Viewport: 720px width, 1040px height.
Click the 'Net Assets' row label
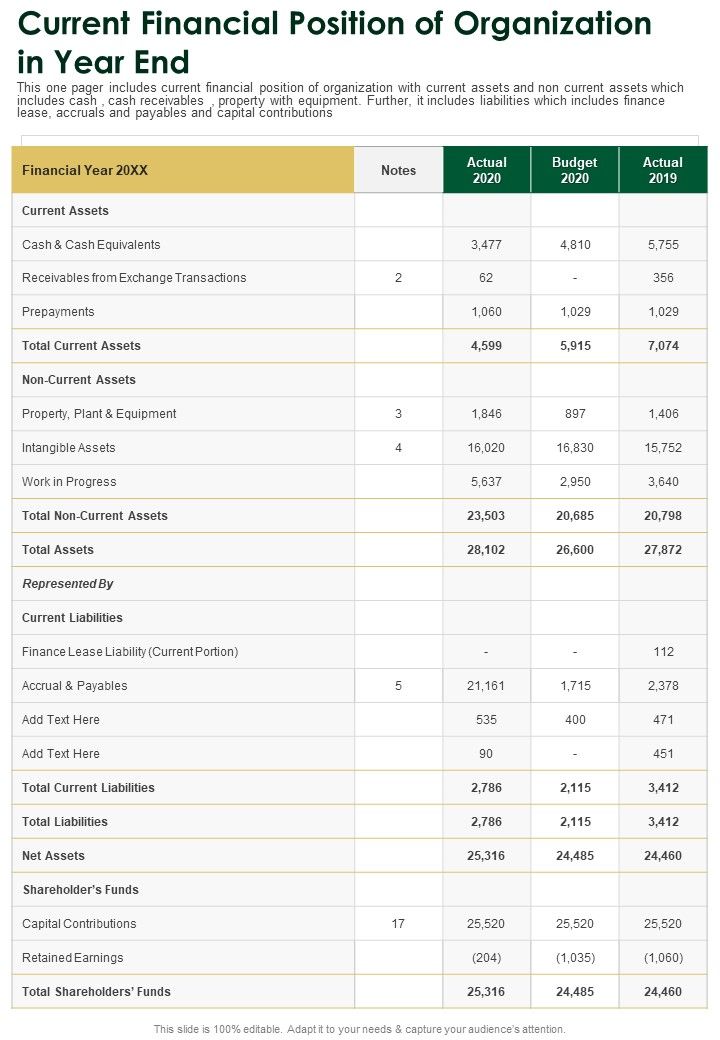(x=53, y=856)
